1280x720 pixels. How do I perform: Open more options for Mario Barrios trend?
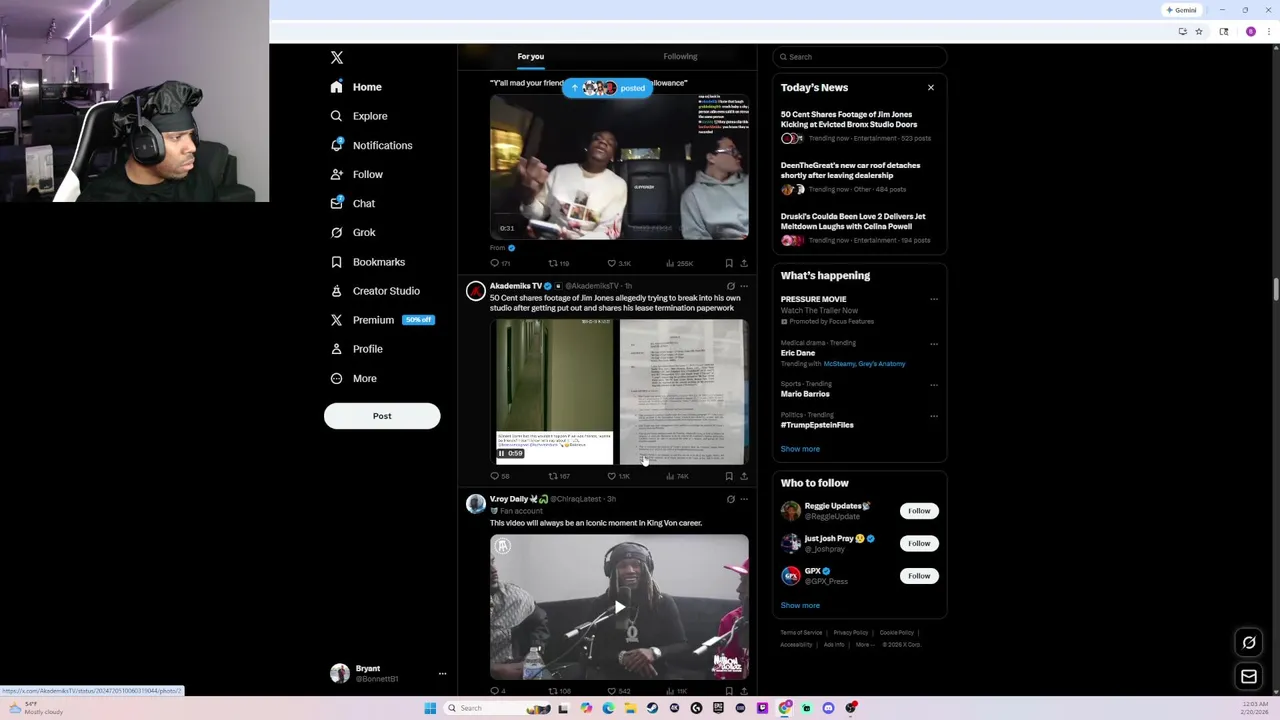tap(934, 385)
